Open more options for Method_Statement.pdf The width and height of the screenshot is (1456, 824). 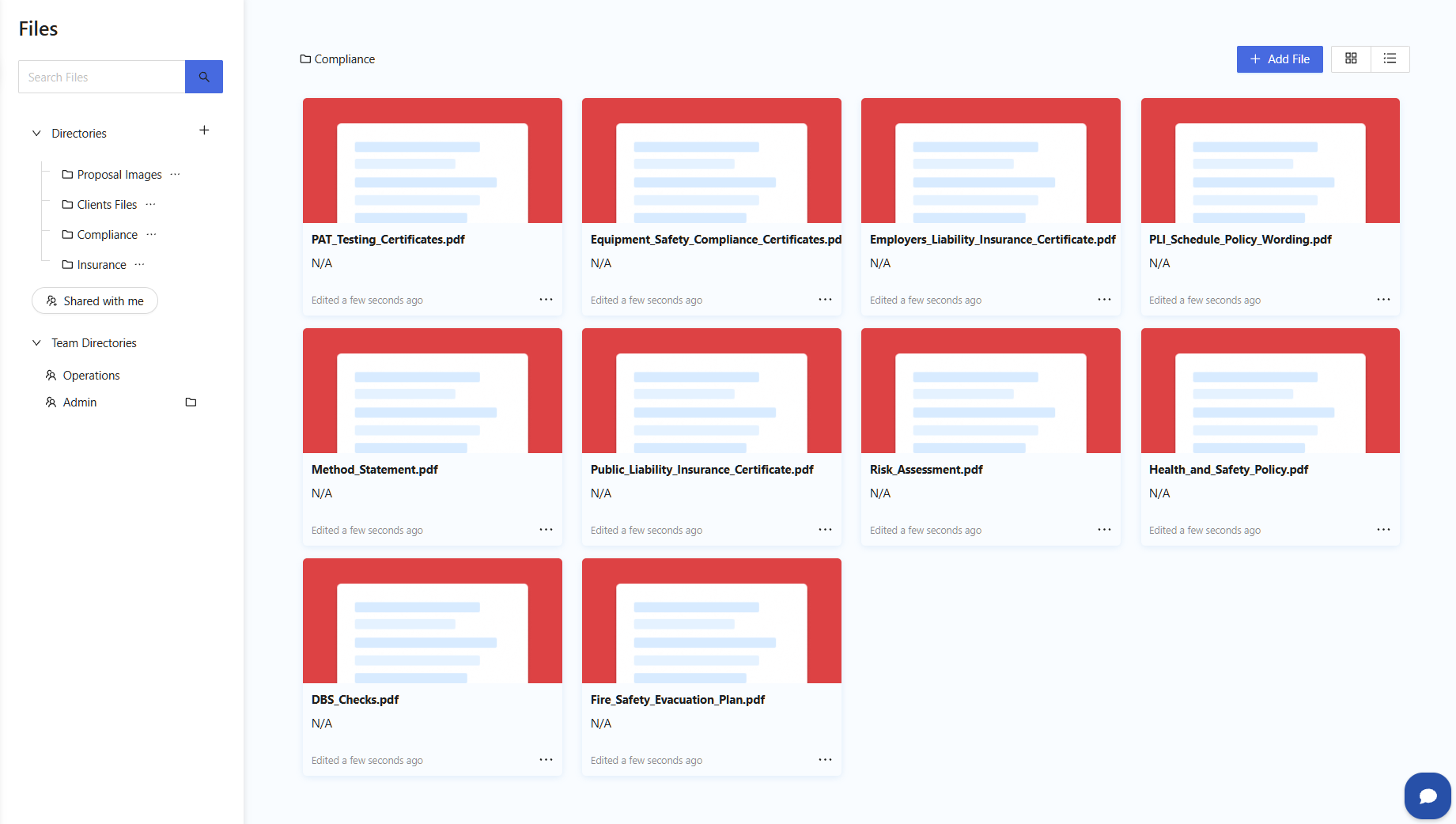click(x=546, y=530)
